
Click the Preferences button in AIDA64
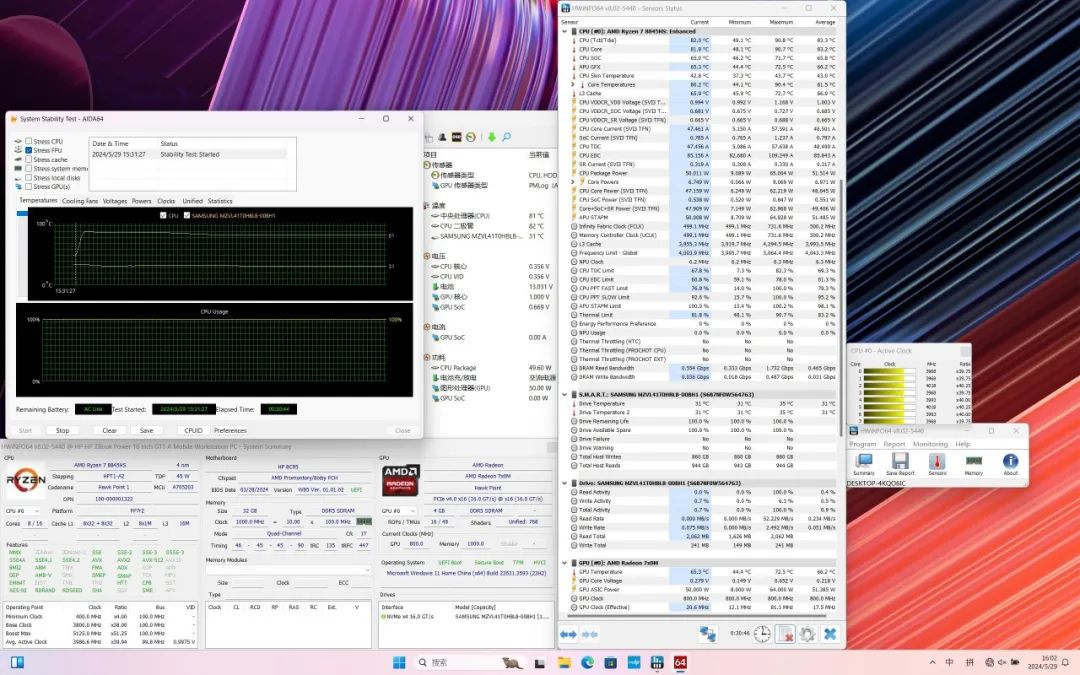[x=230, y=430]
